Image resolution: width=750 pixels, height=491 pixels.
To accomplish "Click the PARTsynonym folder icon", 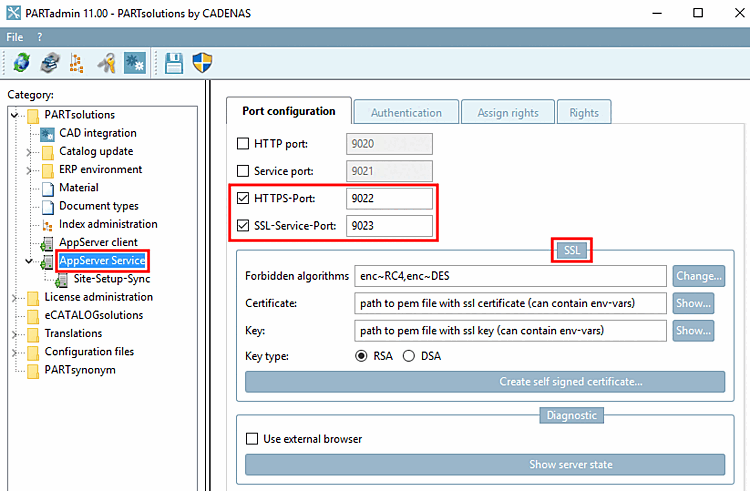I will [33, 371].
